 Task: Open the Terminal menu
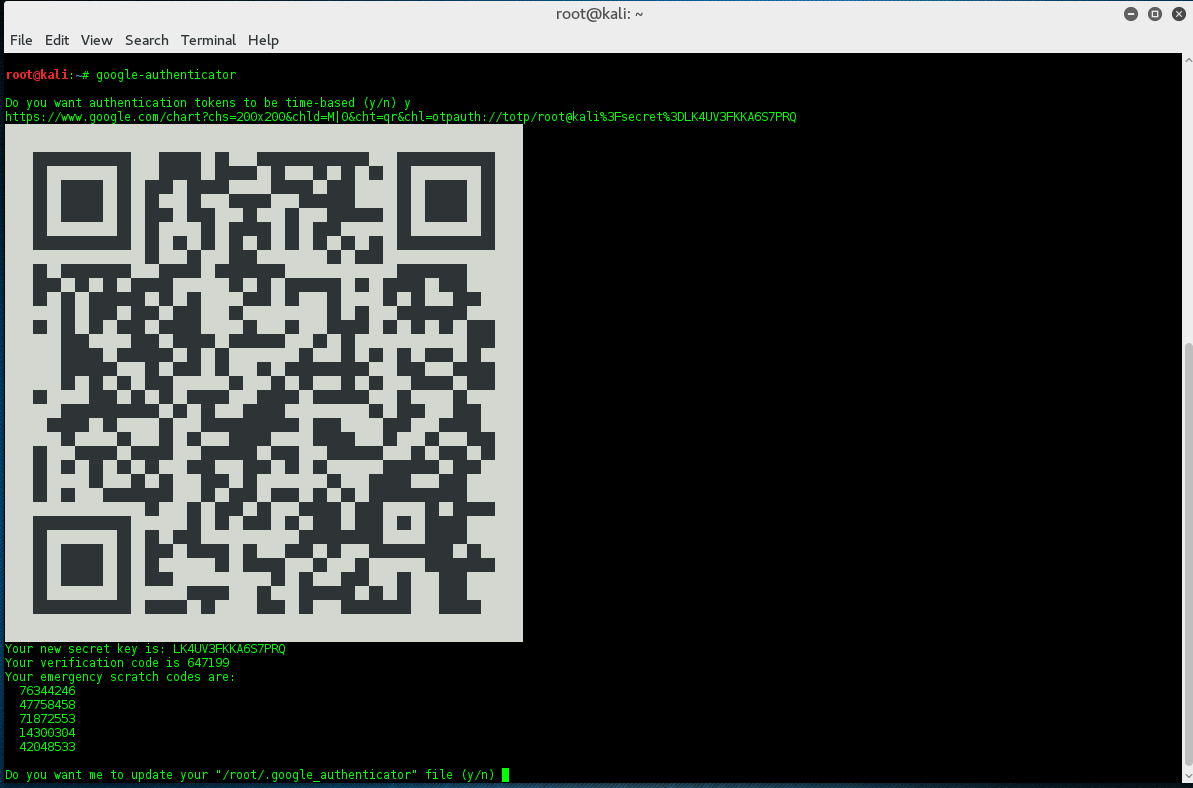coord(208,40)
